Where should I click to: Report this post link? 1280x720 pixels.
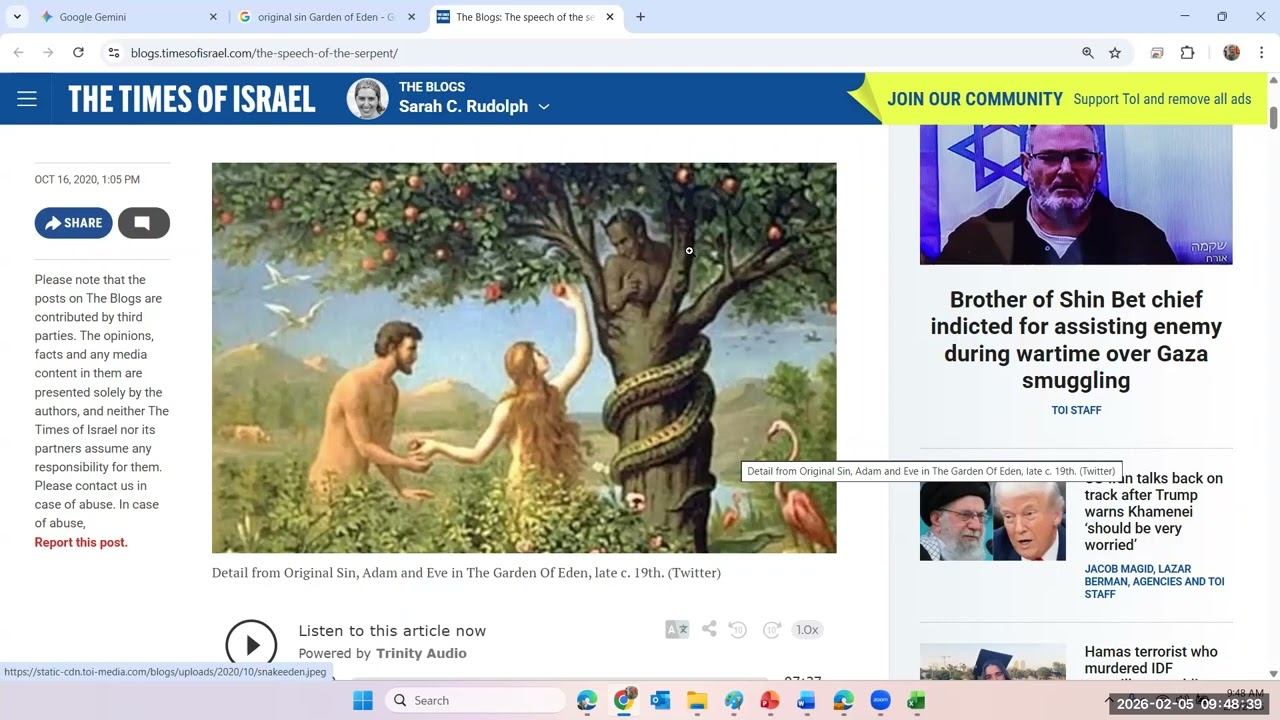click(x=81, y=542)
